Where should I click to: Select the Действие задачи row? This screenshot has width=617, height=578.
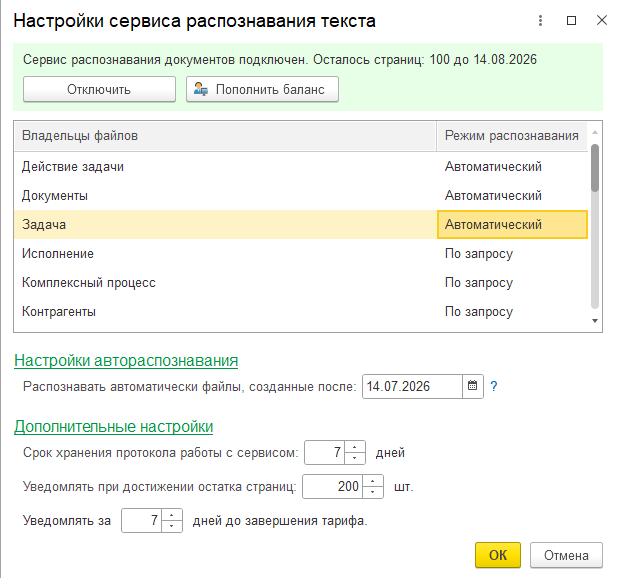tap(301, 166)
